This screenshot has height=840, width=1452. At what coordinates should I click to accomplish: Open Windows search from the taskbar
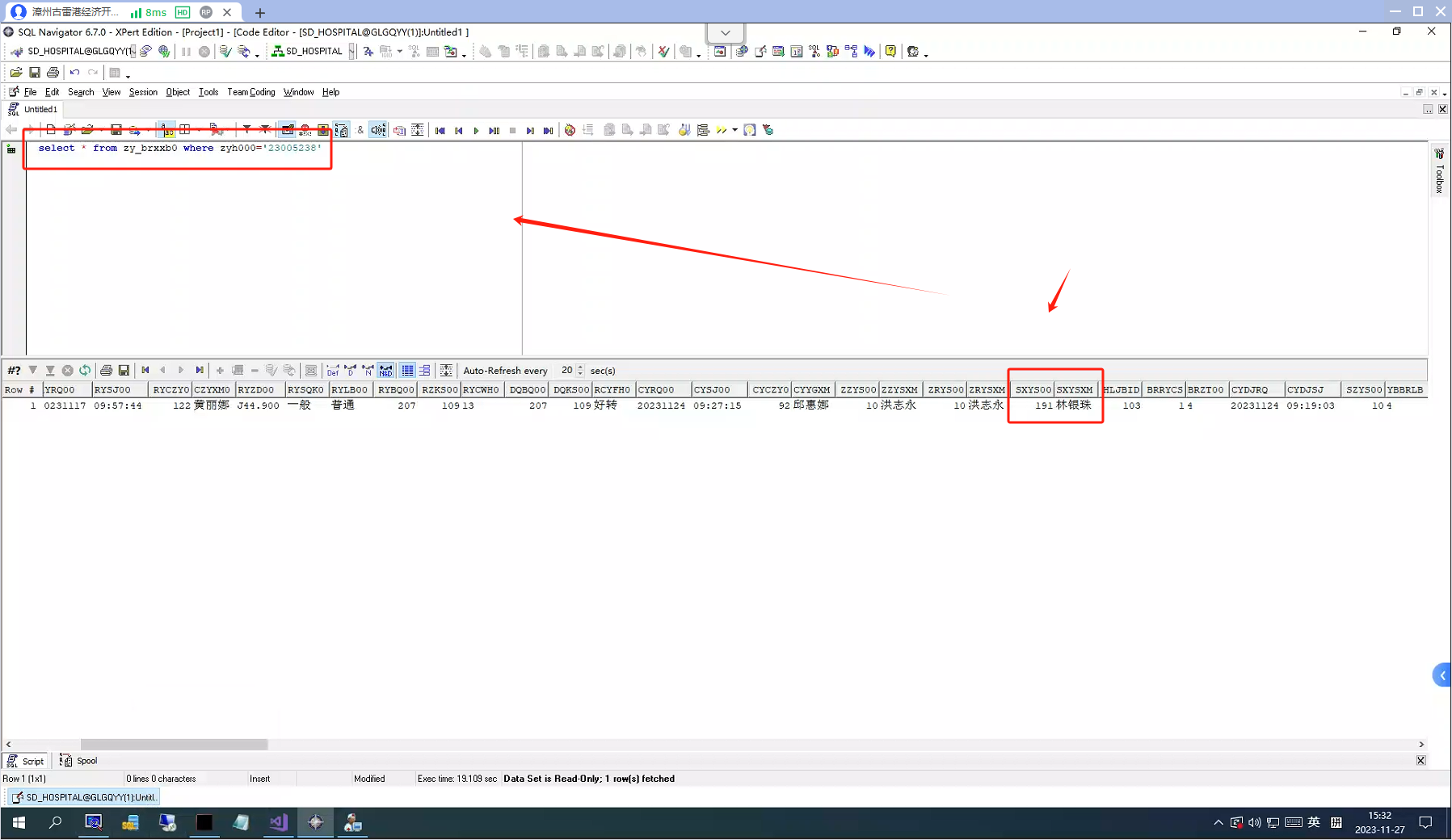[56, 823]
